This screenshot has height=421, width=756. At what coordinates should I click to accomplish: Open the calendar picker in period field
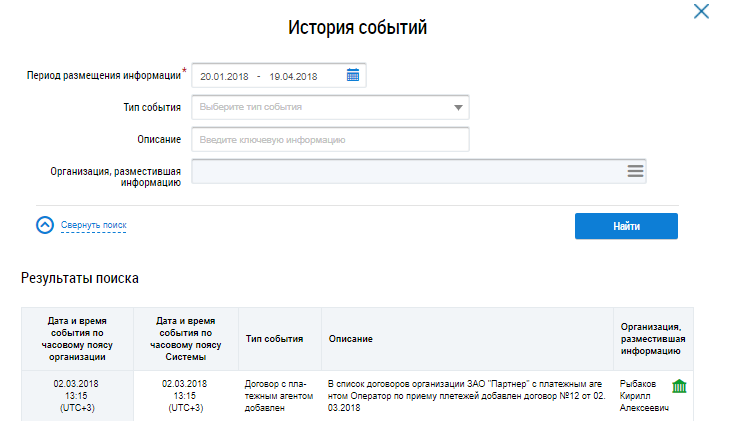coord(352,75)
